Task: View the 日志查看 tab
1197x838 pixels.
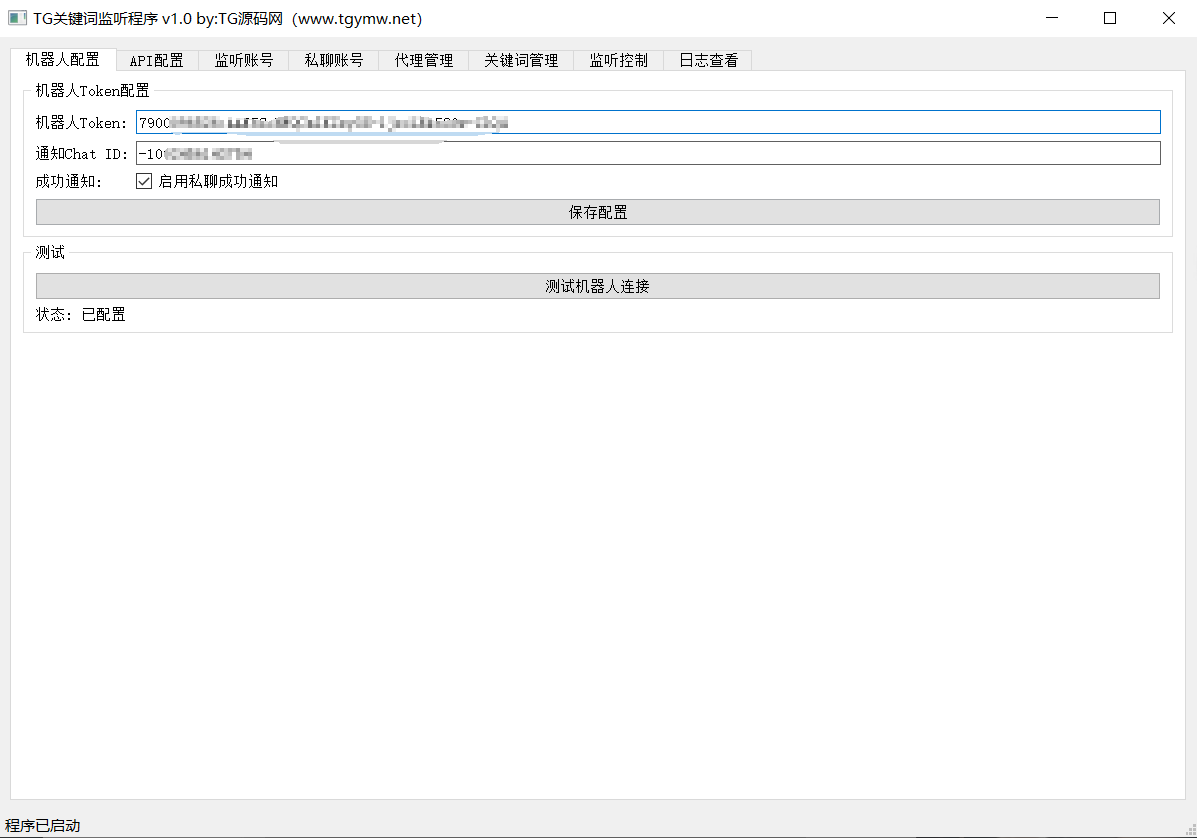Action: [x=708, y=61]
